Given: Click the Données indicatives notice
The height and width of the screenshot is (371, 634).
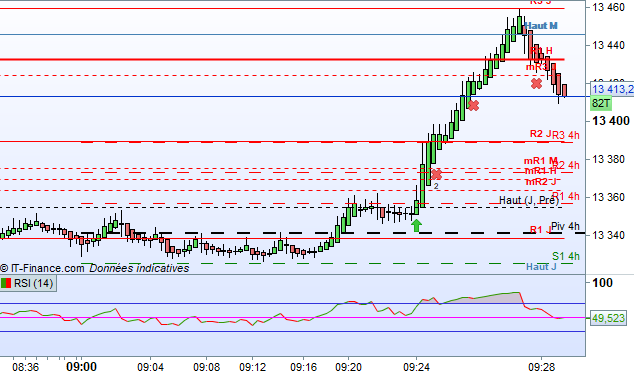Looking at the screenshot, I should 139,268.
